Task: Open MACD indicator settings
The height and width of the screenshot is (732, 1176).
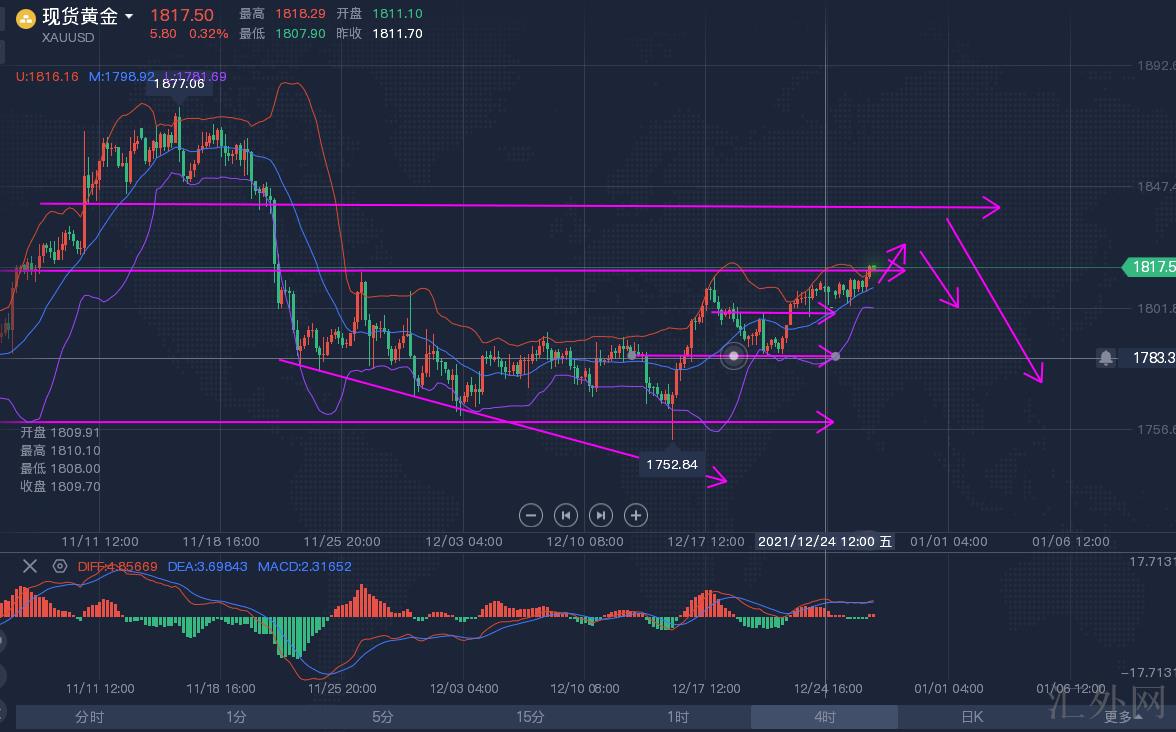Action: pyautogui.click(x=60, y=566)
